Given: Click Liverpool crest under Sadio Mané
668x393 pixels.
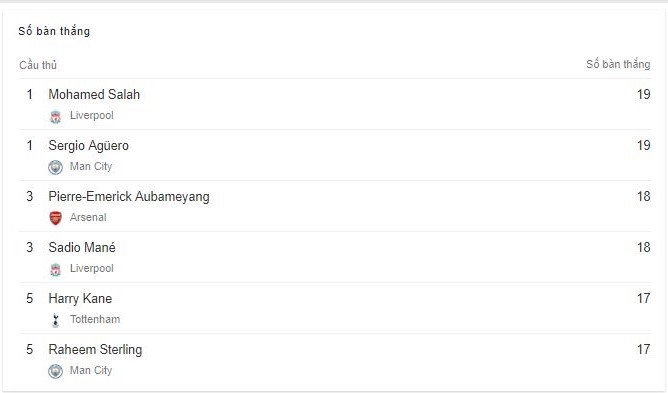Looking at the screenshot, I should tap(55, 269).
